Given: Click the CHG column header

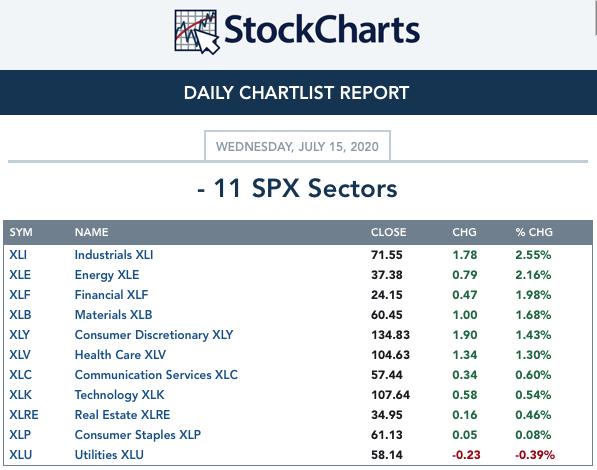Looking at the screenshot, I should [464, 232].
